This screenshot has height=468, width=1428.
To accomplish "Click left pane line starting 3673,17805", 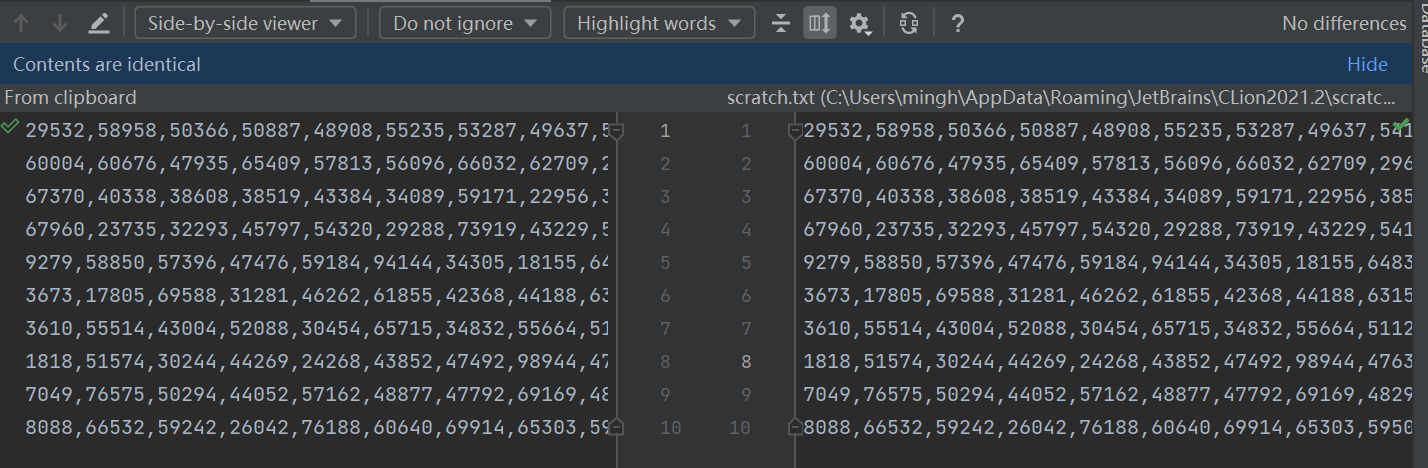I will 317,296.
